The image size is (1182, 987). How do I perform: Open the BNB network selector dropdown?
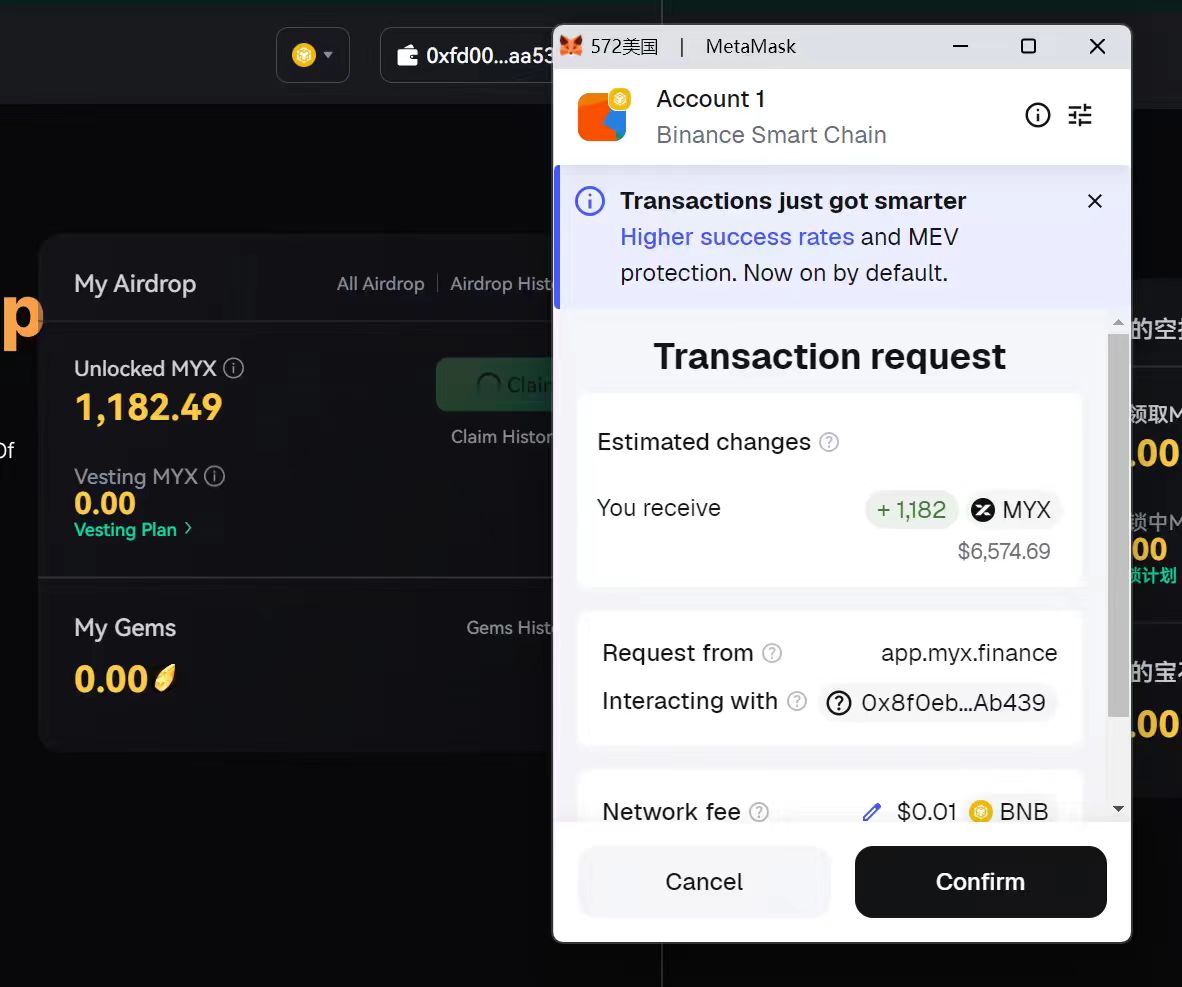(313, 55)
